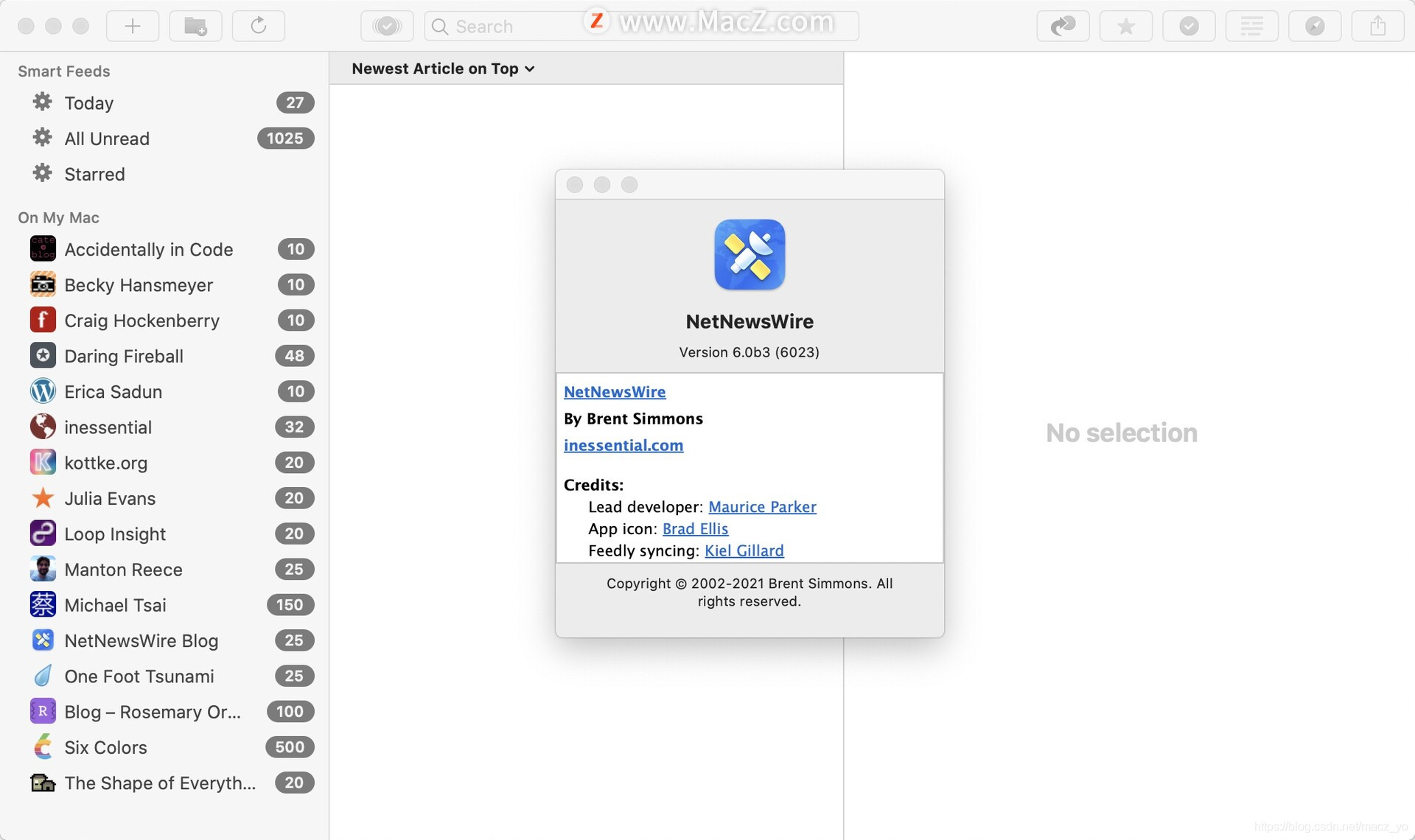Click the Loop Insight feed icon

click(x=43, y=533)
